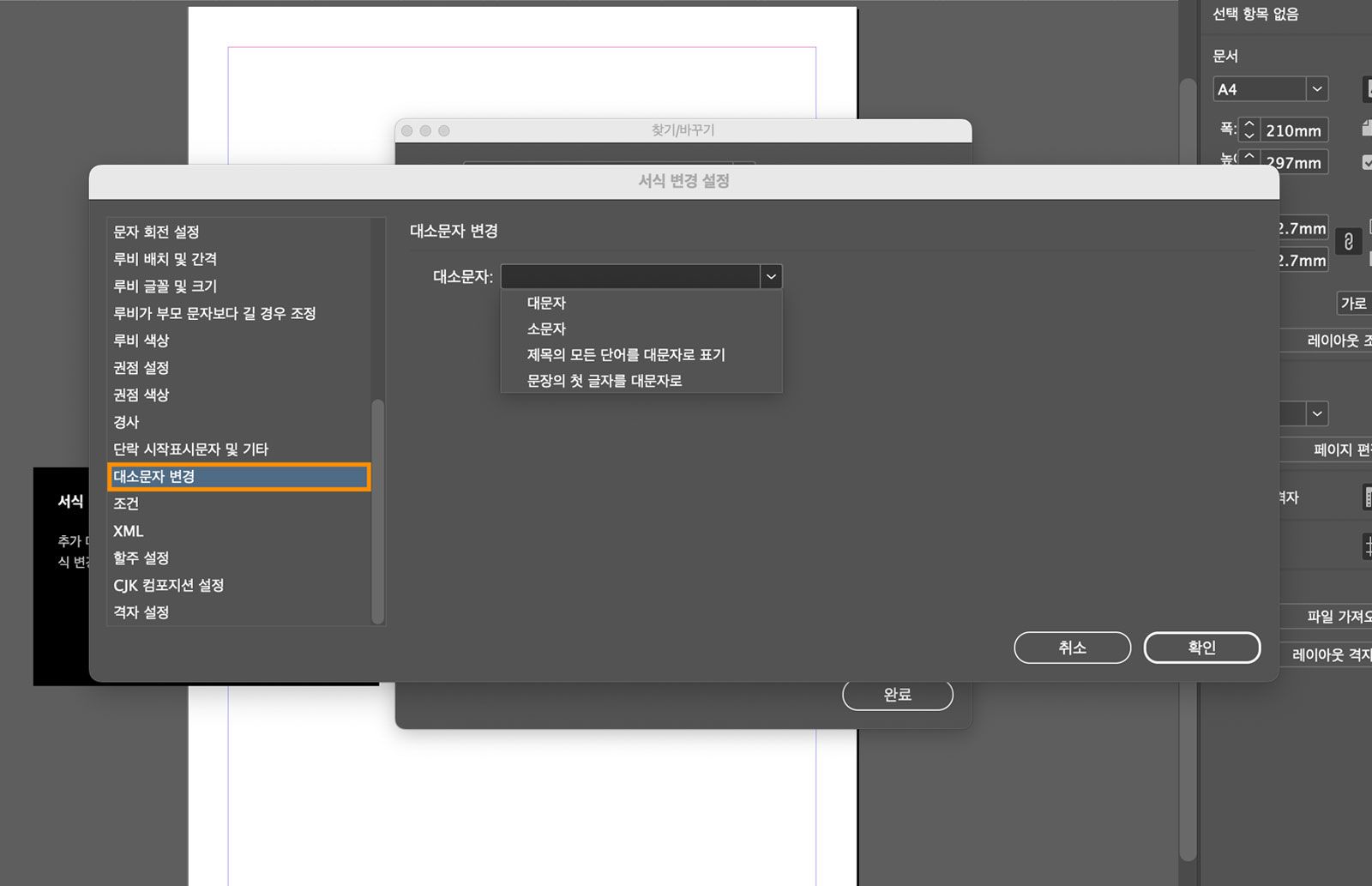Click the 297mm height input field
This screenshot has height=886, width=1372.
[1294, 161]
